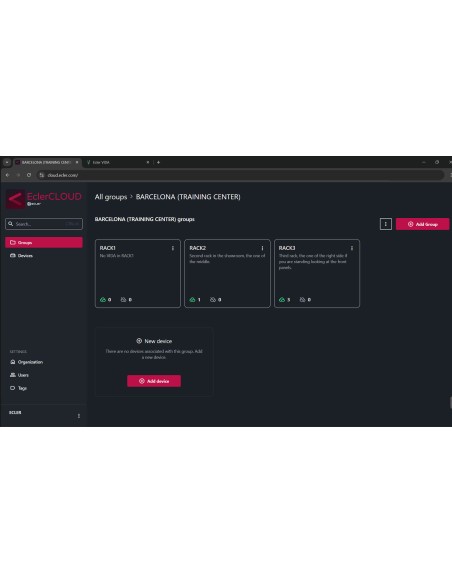Click the Add Group button
The height and width of the screenshot is (584, 452).
(422, 224)
